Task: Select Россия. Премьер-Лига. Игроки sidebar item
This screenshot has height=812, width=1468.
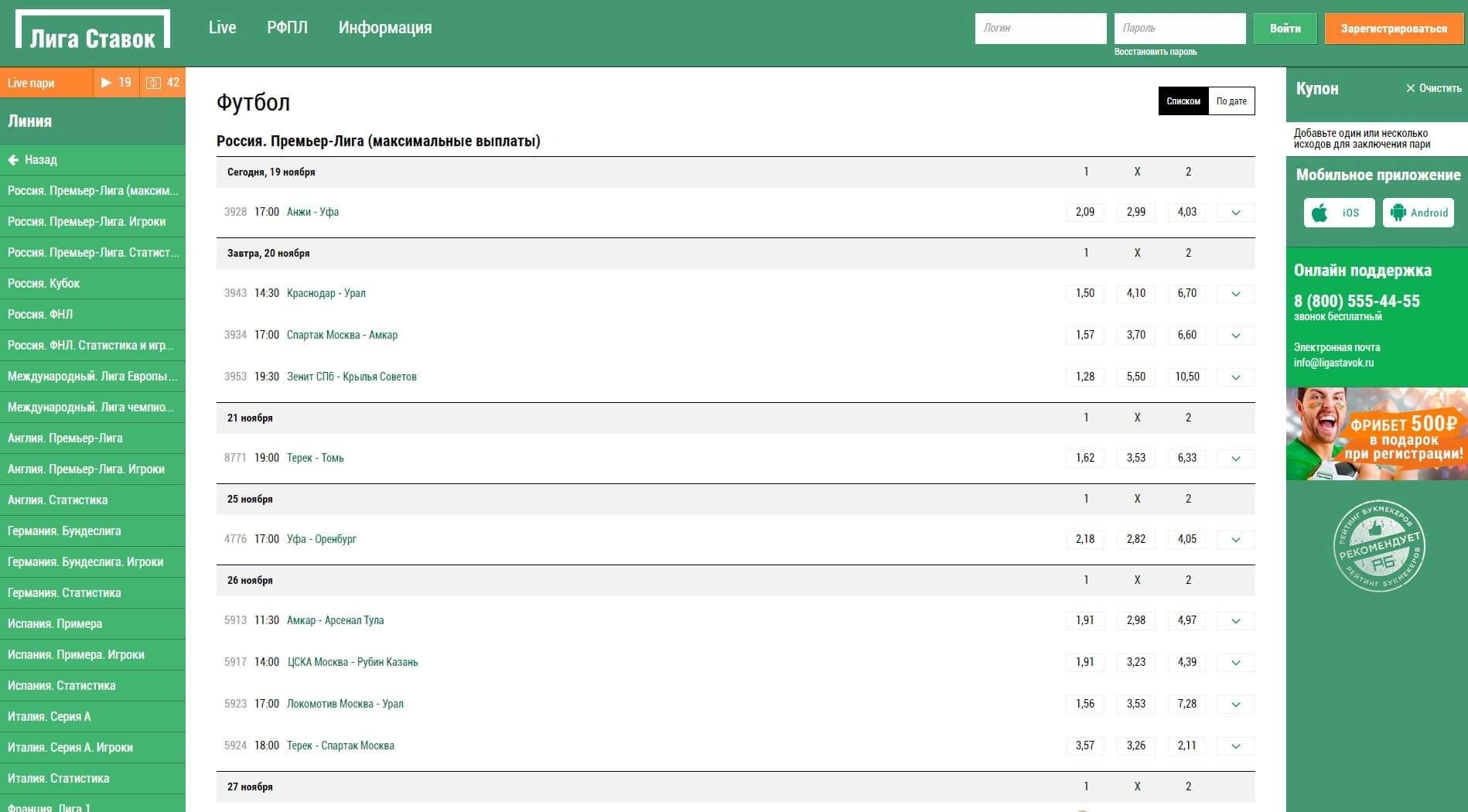Action: [x=93, y=222]
